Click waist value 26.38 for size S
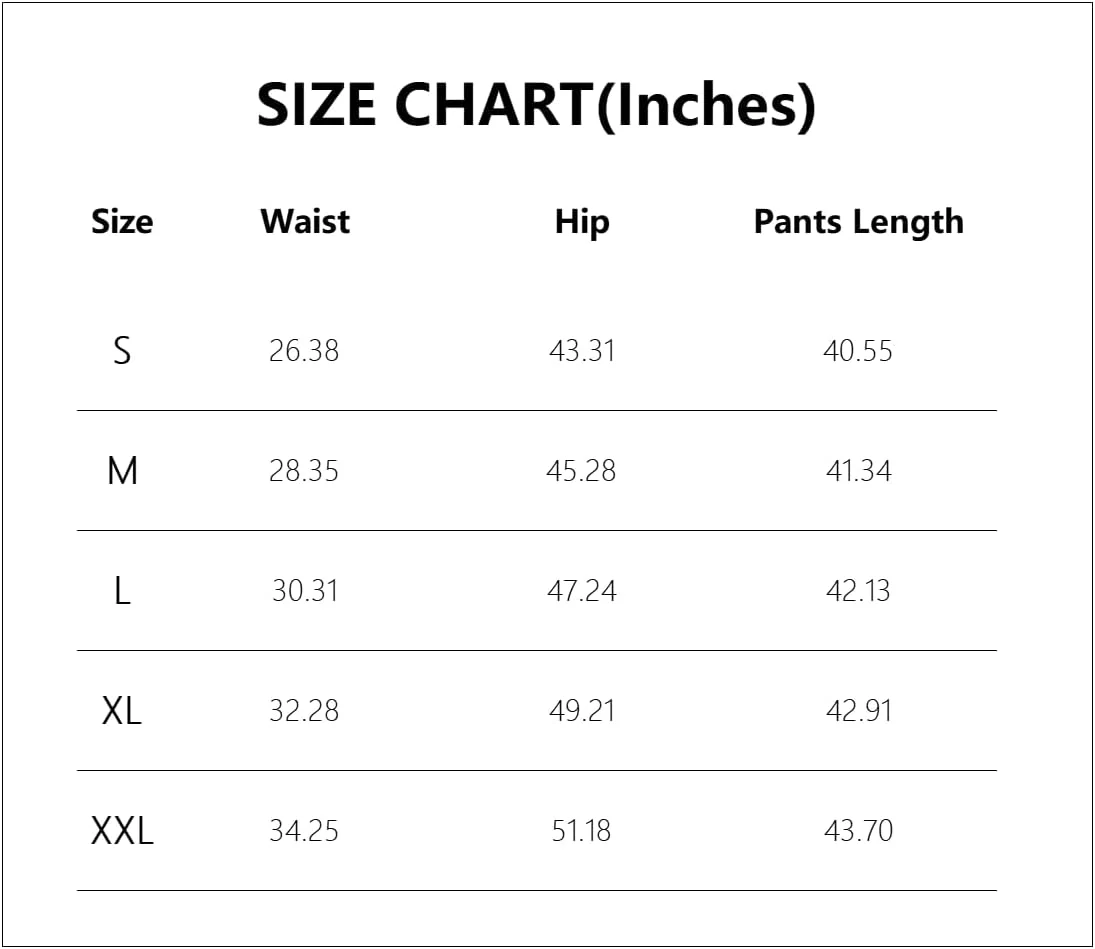This screenshot has height=949, width=1095. tap(304, 351)
